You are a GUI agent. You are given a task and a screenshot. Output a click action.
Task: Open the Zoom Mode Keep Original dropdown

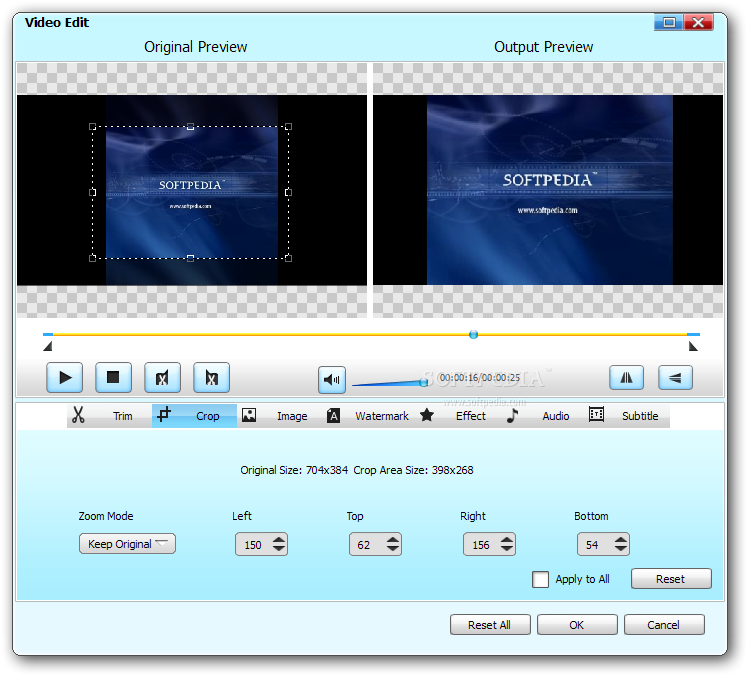(127, 544)
